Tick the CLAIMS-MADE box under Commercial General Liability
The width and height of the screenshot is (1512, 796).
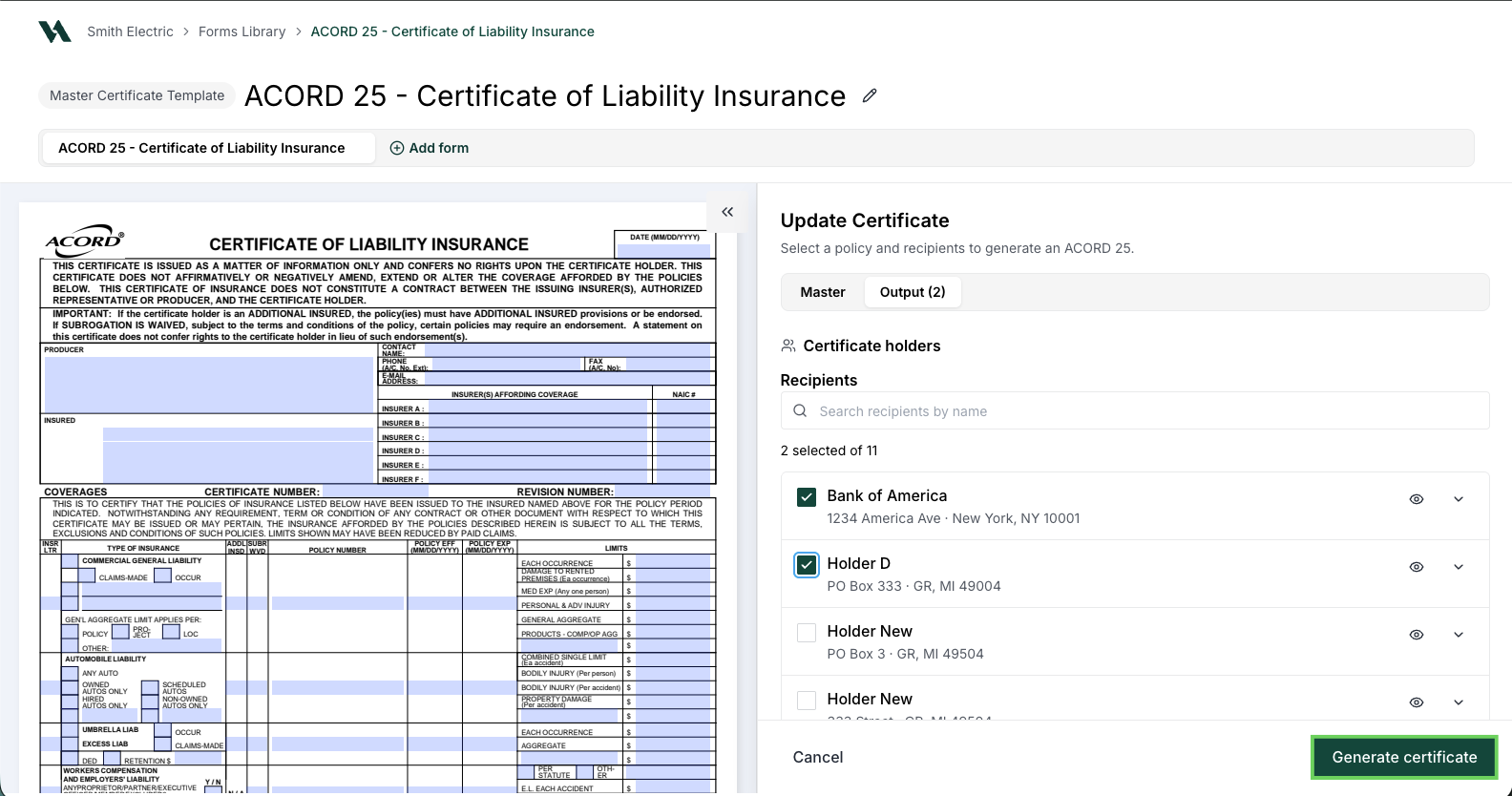87,576
